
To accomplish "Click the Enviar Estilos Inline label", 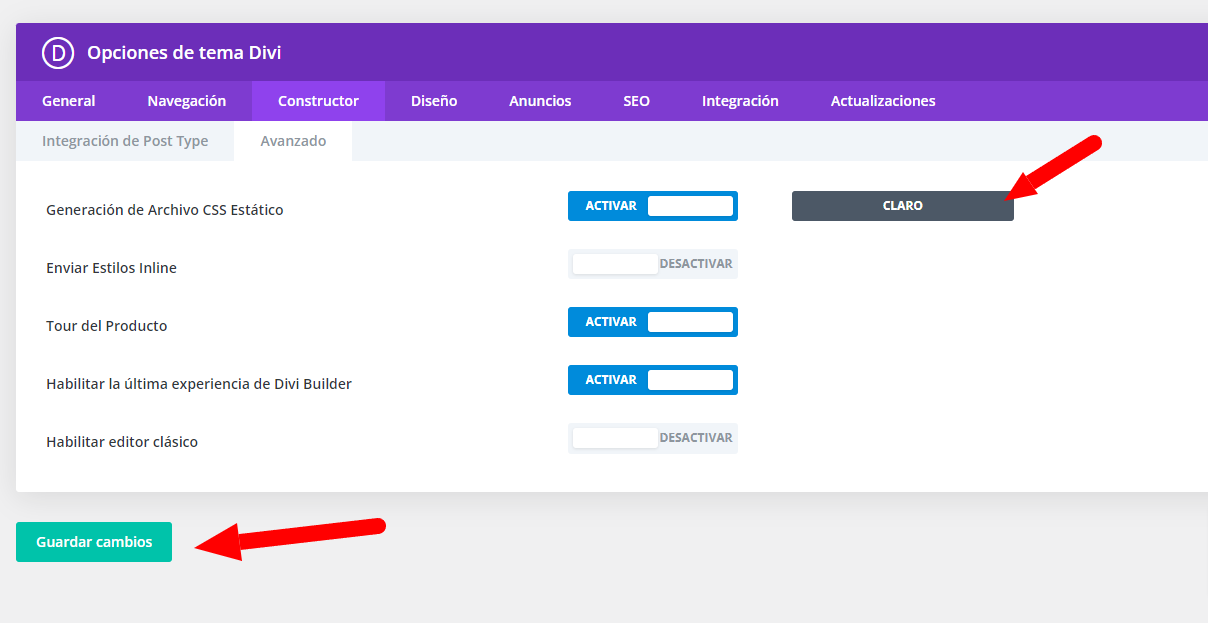I will pos(111,268).
